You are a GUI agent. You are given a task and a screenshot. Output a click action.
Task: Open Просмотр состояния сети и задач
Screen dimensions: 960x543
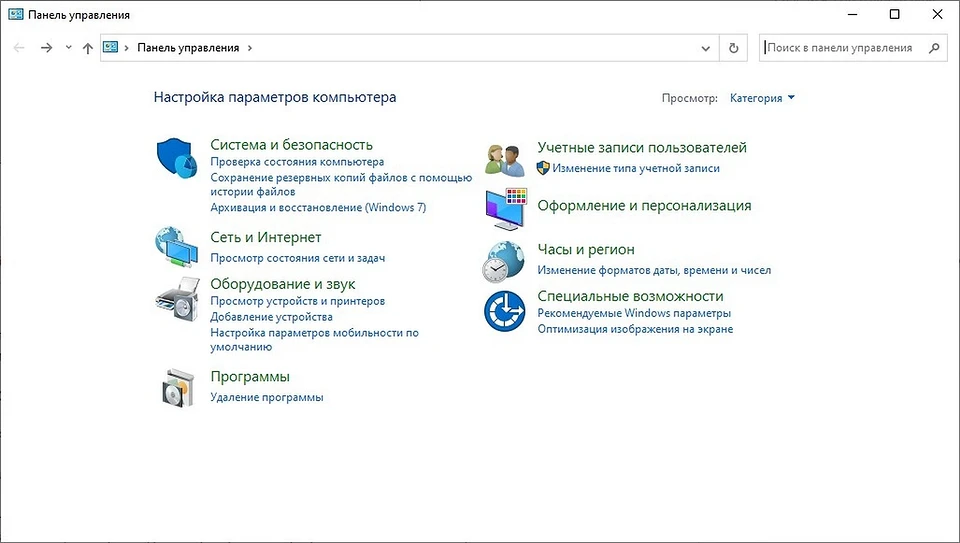click(x=298, y=258)
